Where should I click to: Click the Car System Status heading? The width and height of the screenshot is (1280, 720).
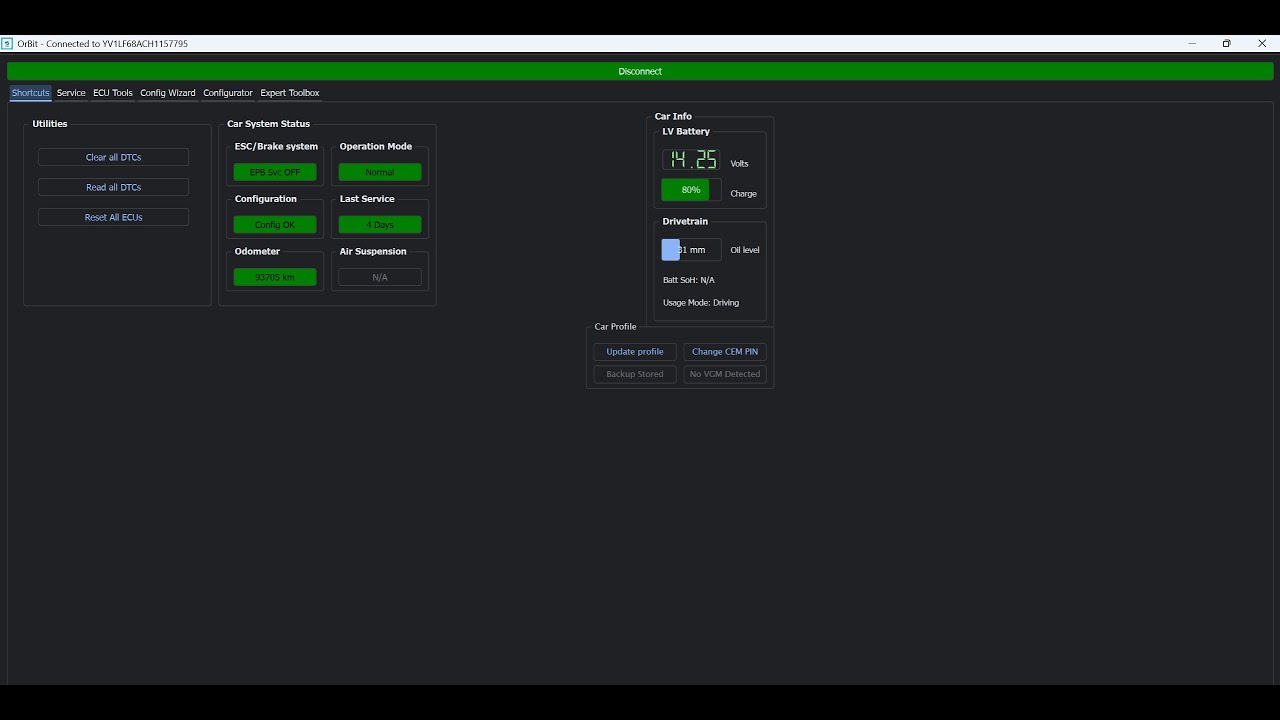[269, 124]
